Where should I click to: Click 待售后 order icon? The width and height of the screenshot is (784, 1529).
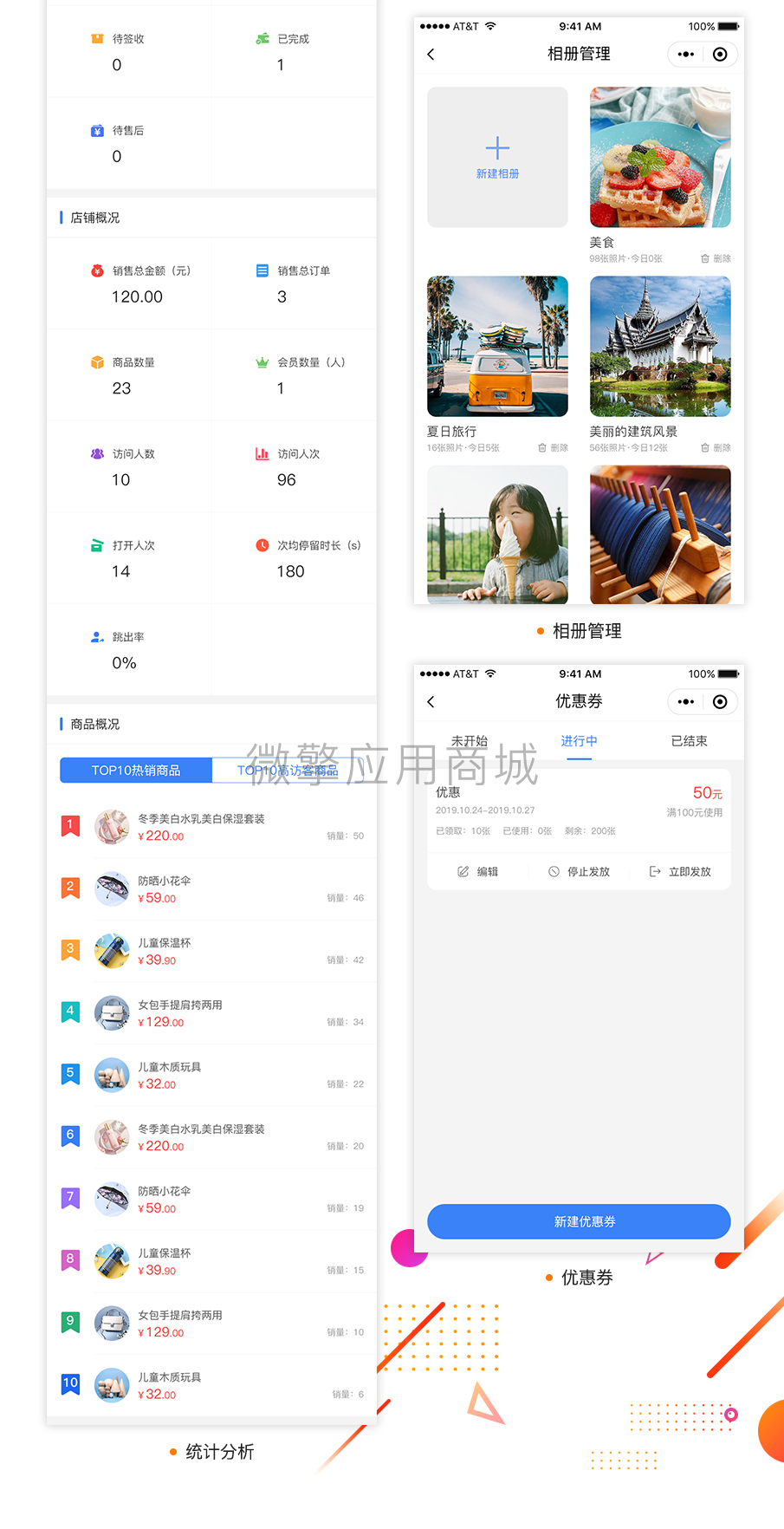(97, 131)
